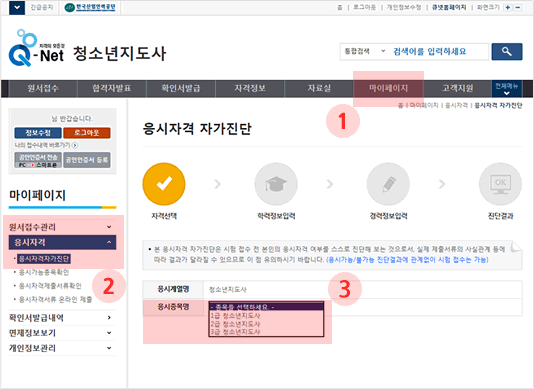Click the blue 시험 접수는 가능 notice text
534x389 pixels.
pos(407,260)
